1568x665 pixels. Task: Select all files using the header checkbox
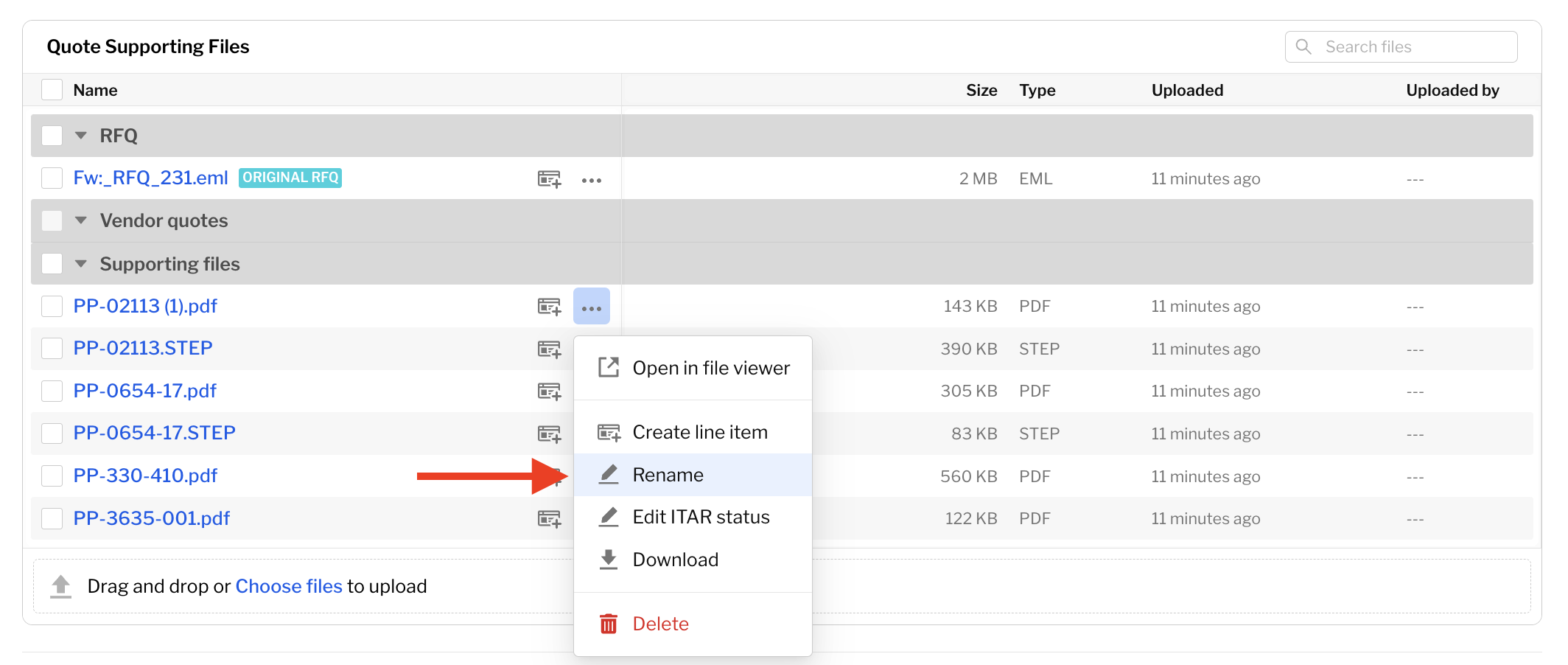click(x=52, y=89)
